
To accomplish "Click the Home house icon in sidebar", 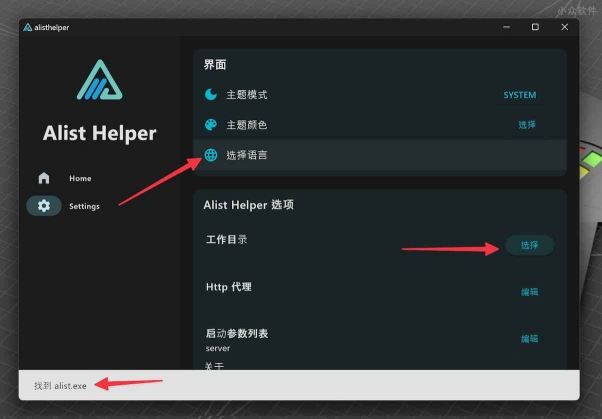I will [x=44, y=178].
